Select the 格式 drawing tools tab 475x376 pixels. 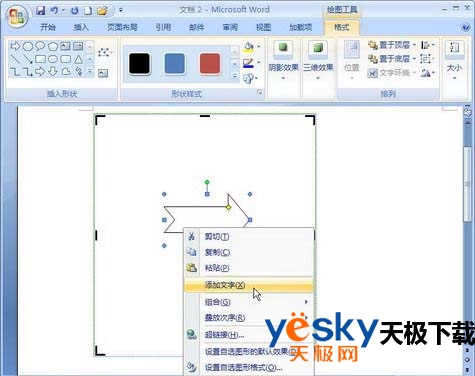[x=342, y=27]
